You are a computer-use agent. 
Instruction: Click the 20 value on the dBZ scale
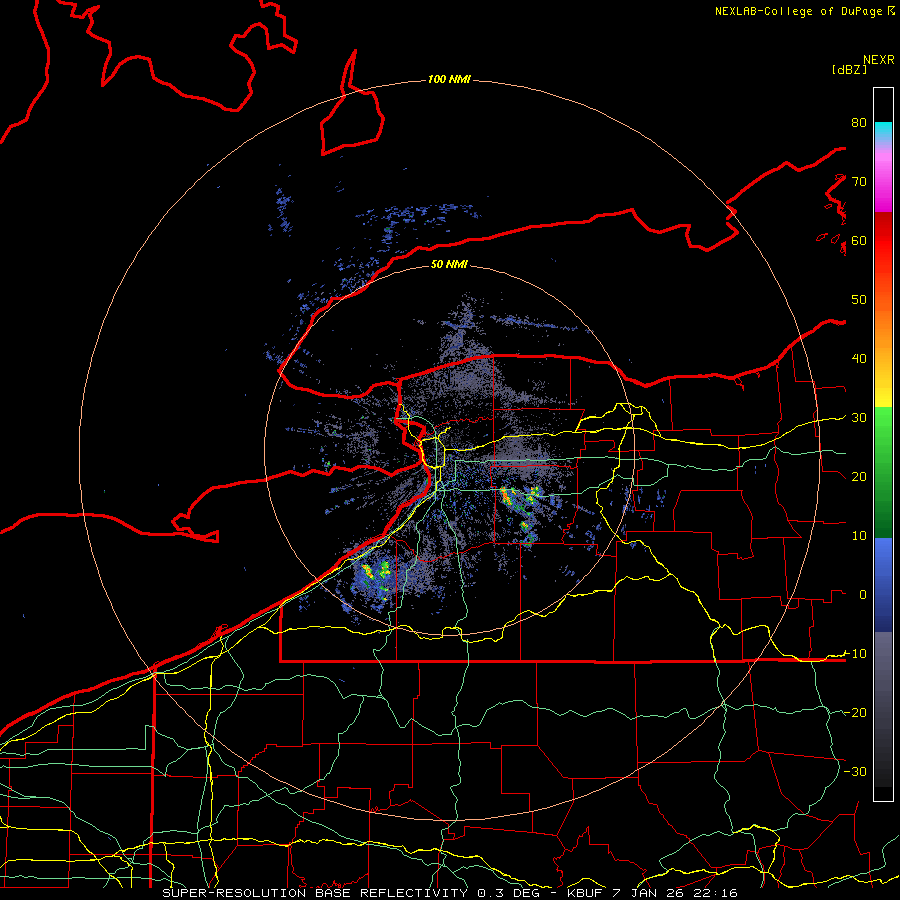click(x=859, y=477)
